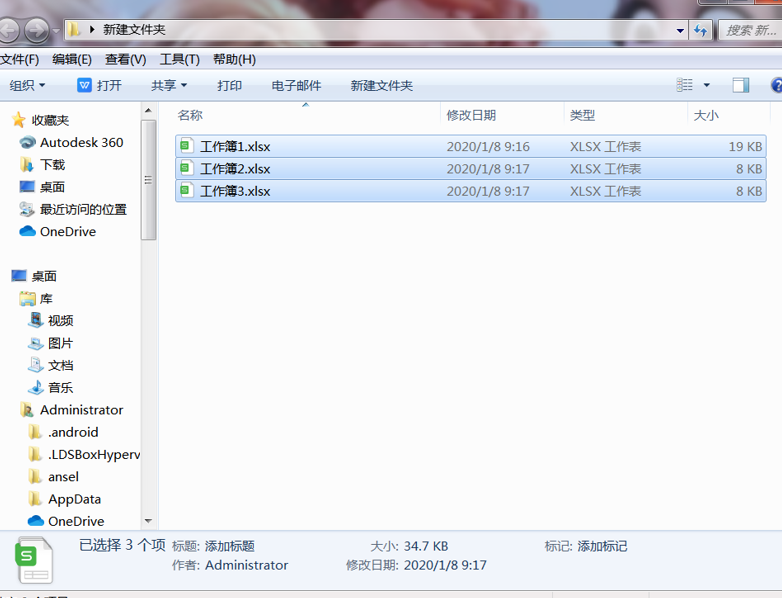The width and height of the screenshot is (782, 598).
Task: Expand the breadcrumb arrow before 新建文件夹
Action: 92,29
